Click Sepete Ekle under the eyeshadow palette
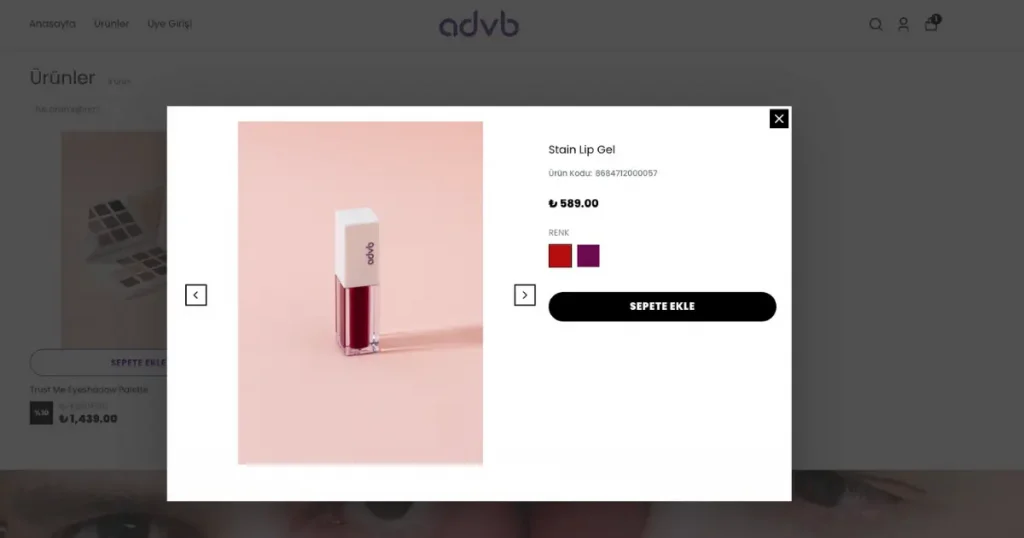The width and height of the screenshot is (1024, 538). point(98,362)
